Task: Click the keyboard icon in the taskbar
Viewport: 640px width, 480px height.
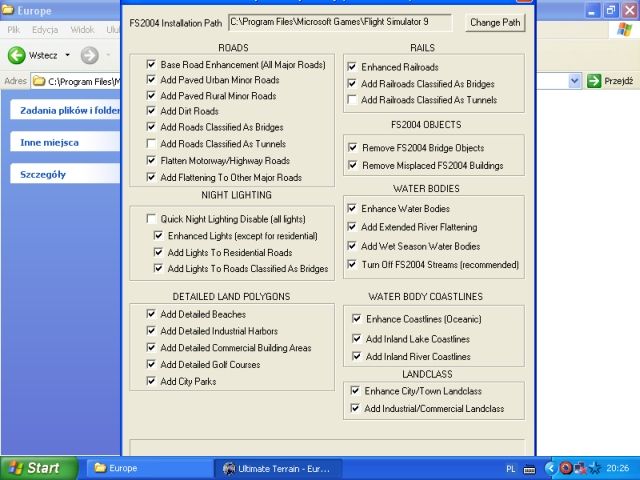Action: pos(530,468)
